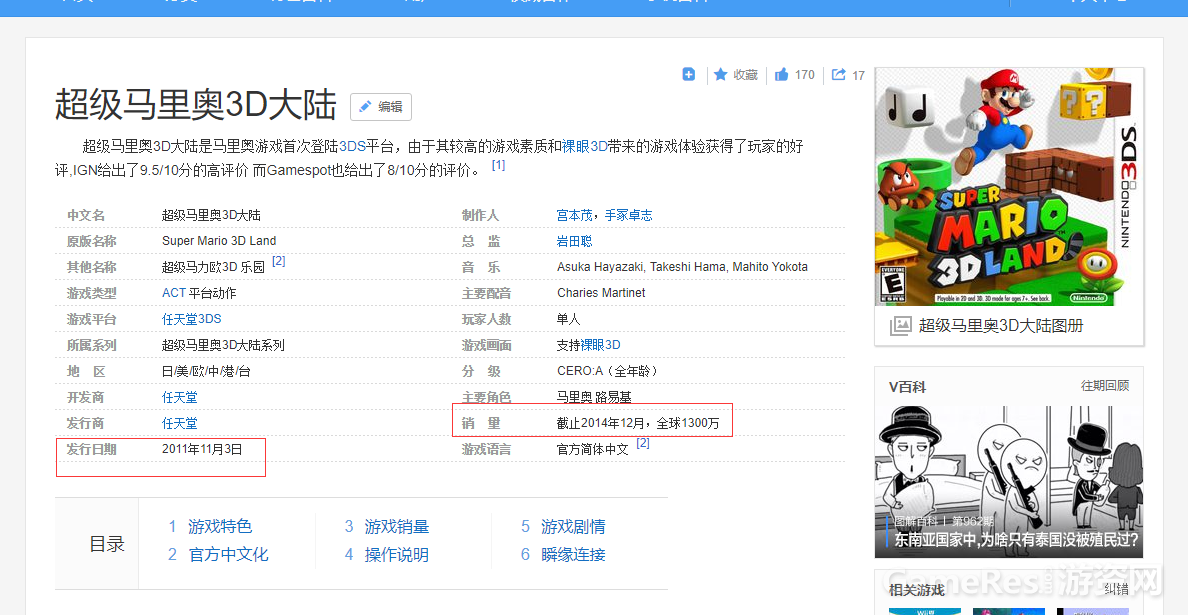Open the 任天堂3DS platform link
Screen dimensions: 1188x615
coord(192,319)
